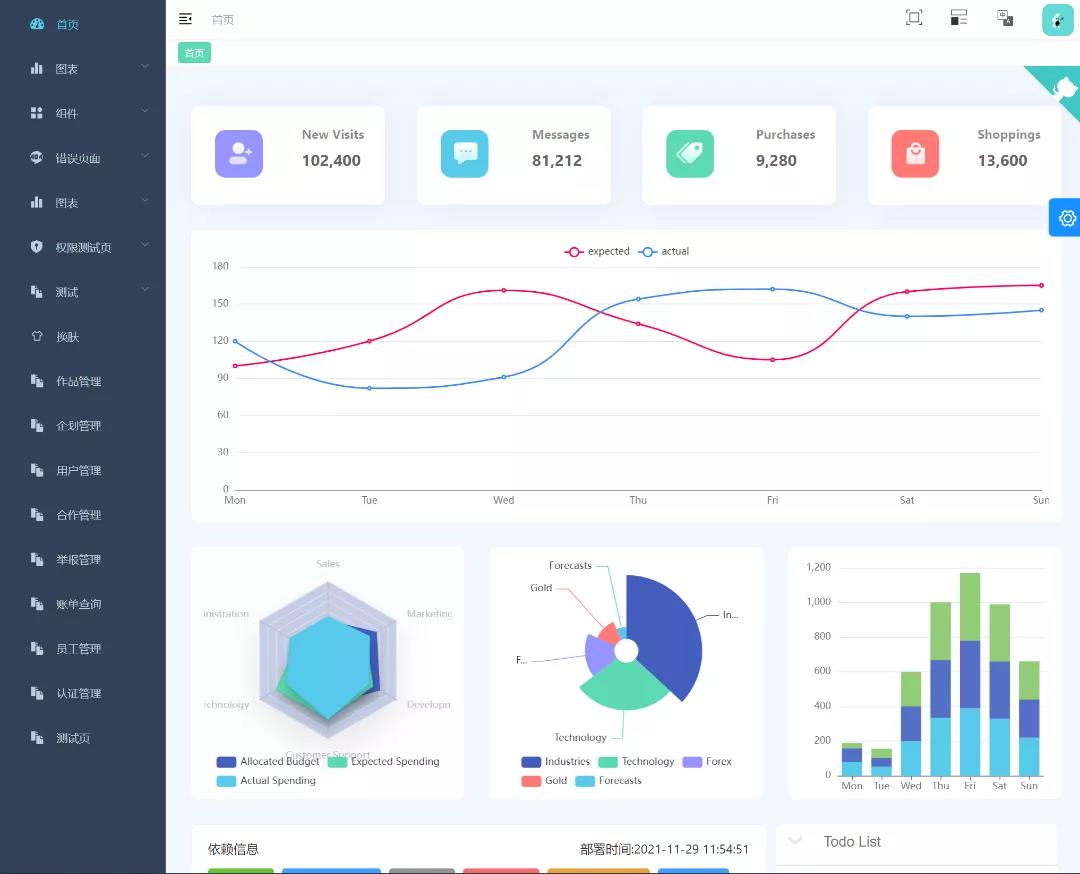Image resolution: width=1080 pixels, height=874 pixels.
Task: Toggle the 'expected' series in line chart legend
Action: point(598,252)
